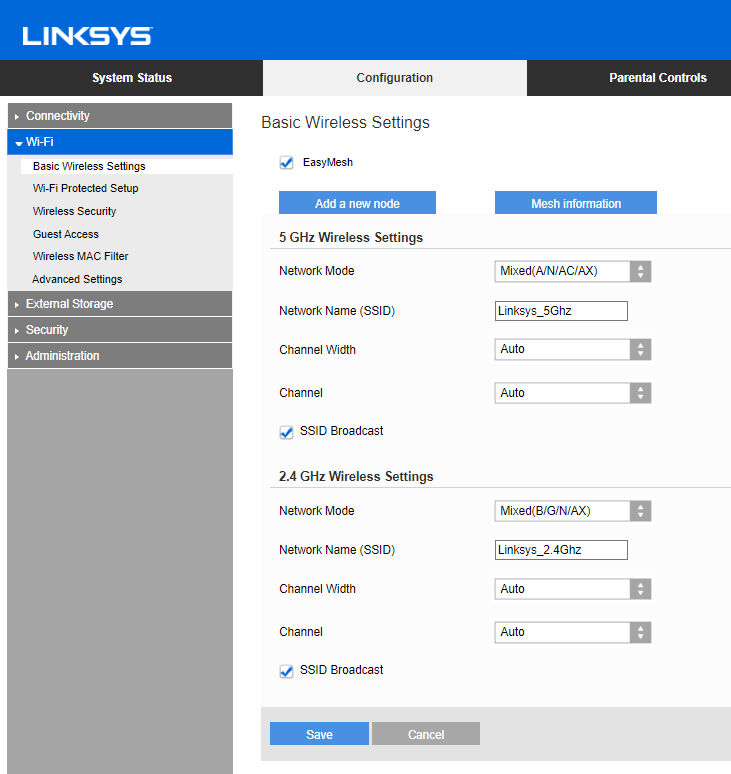Collapse the Wi-Fi section
731x774 pixels.
point(120,142)
